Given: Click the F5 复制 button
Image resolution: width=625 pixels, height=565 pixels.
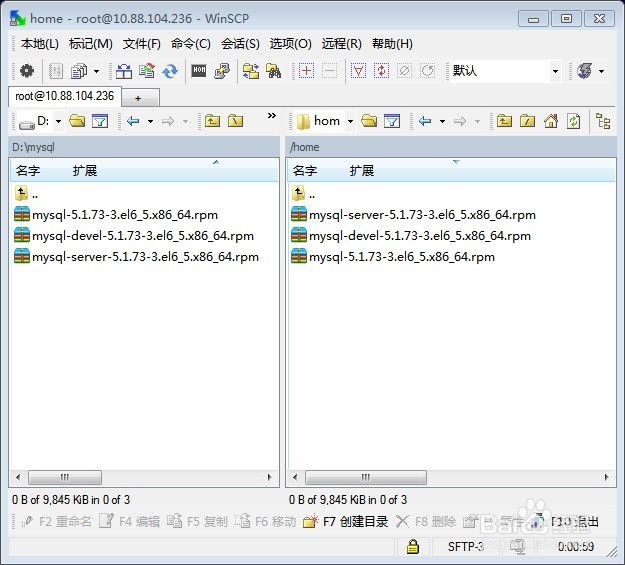Looking at the screenshot, I should 197,522.
